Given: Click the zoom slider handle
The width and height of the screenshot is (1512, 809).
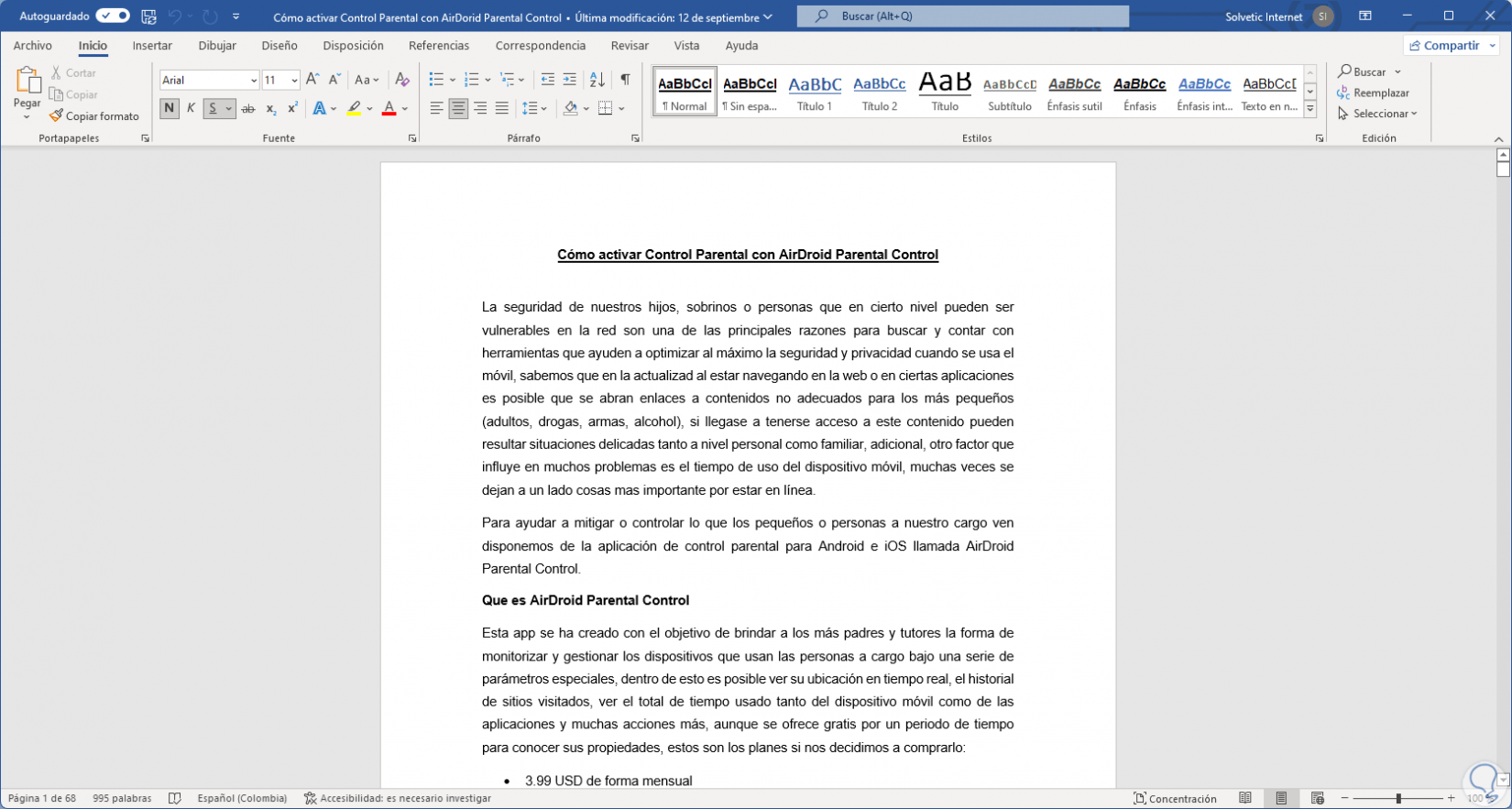Looking at the screenshot, I should coord(1398,799).
